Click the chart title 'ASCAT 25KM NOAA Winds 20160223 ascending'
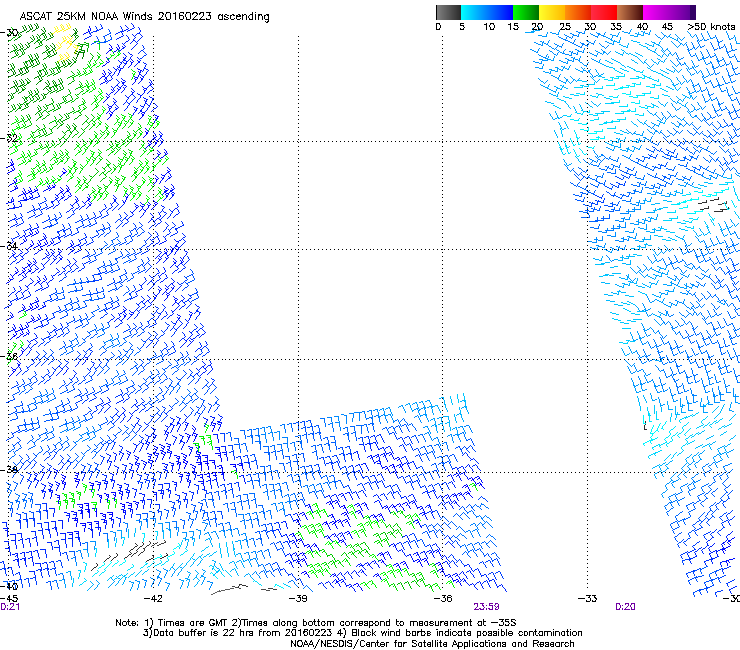 [x=144, y=17]
